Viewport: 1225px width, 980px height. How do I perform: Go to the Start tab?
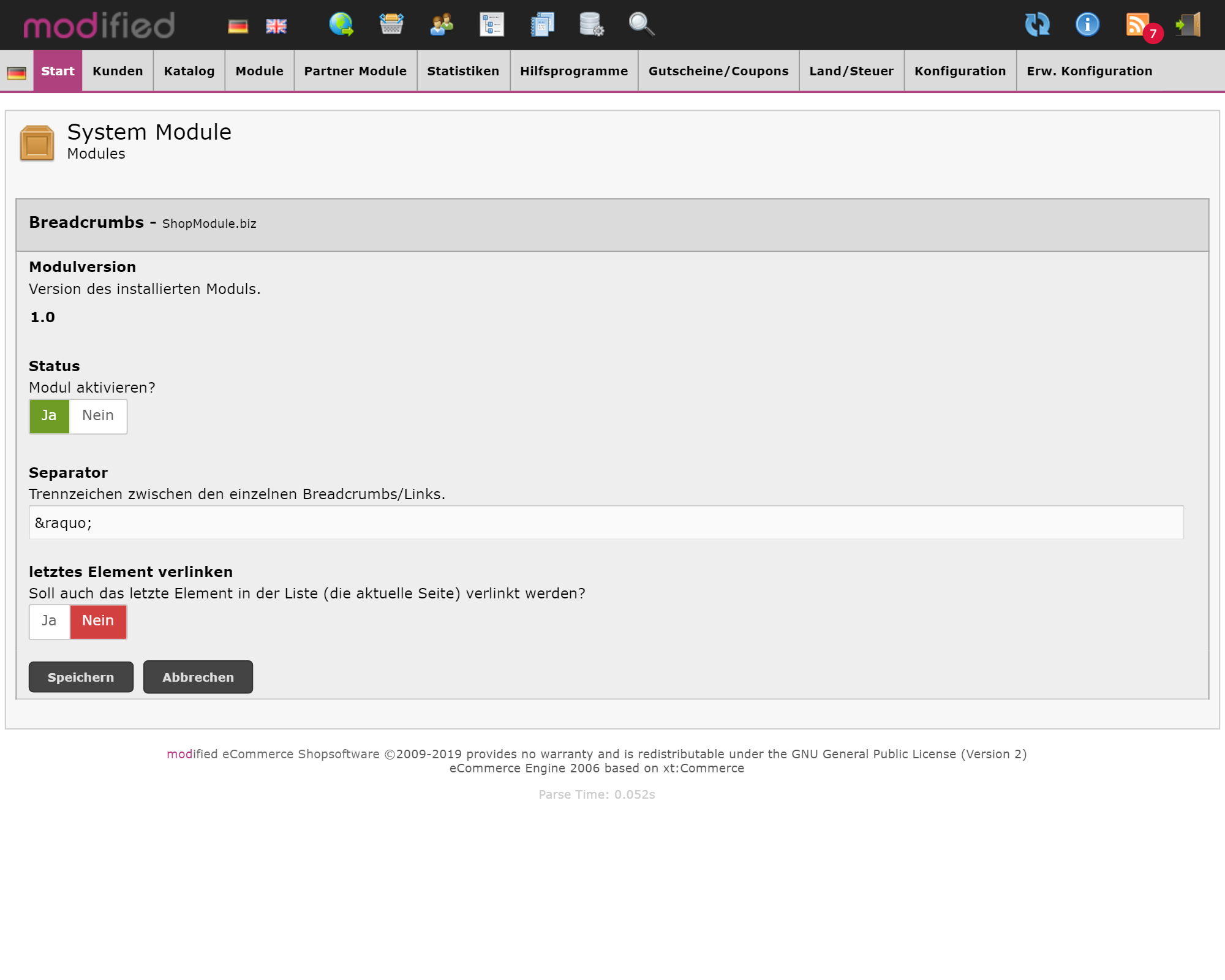point(58,71)
